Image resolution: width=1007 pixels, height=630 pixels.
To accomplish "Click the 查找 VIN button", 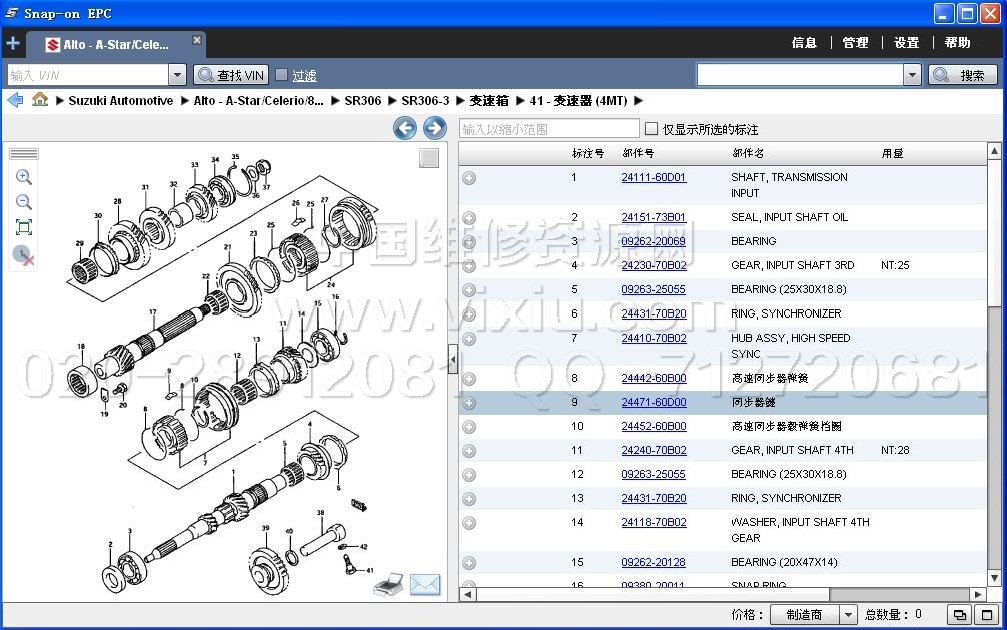I will coord(231,75).
